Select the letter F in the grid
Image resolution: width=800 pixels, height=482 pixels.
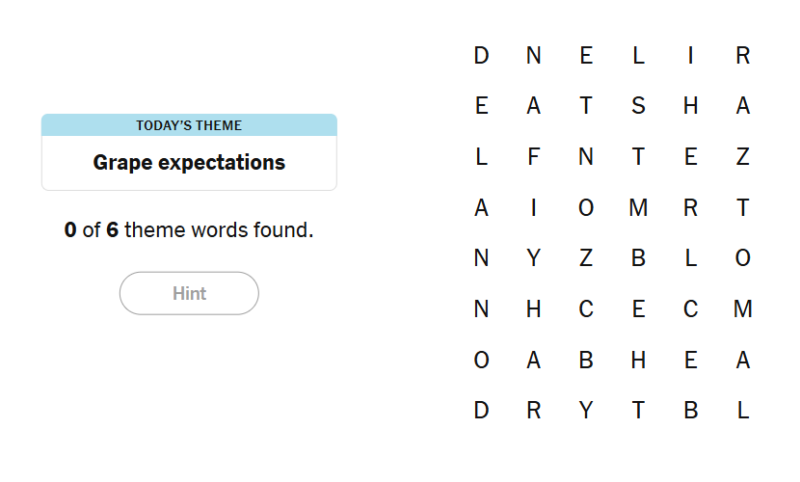click(533, 157)
